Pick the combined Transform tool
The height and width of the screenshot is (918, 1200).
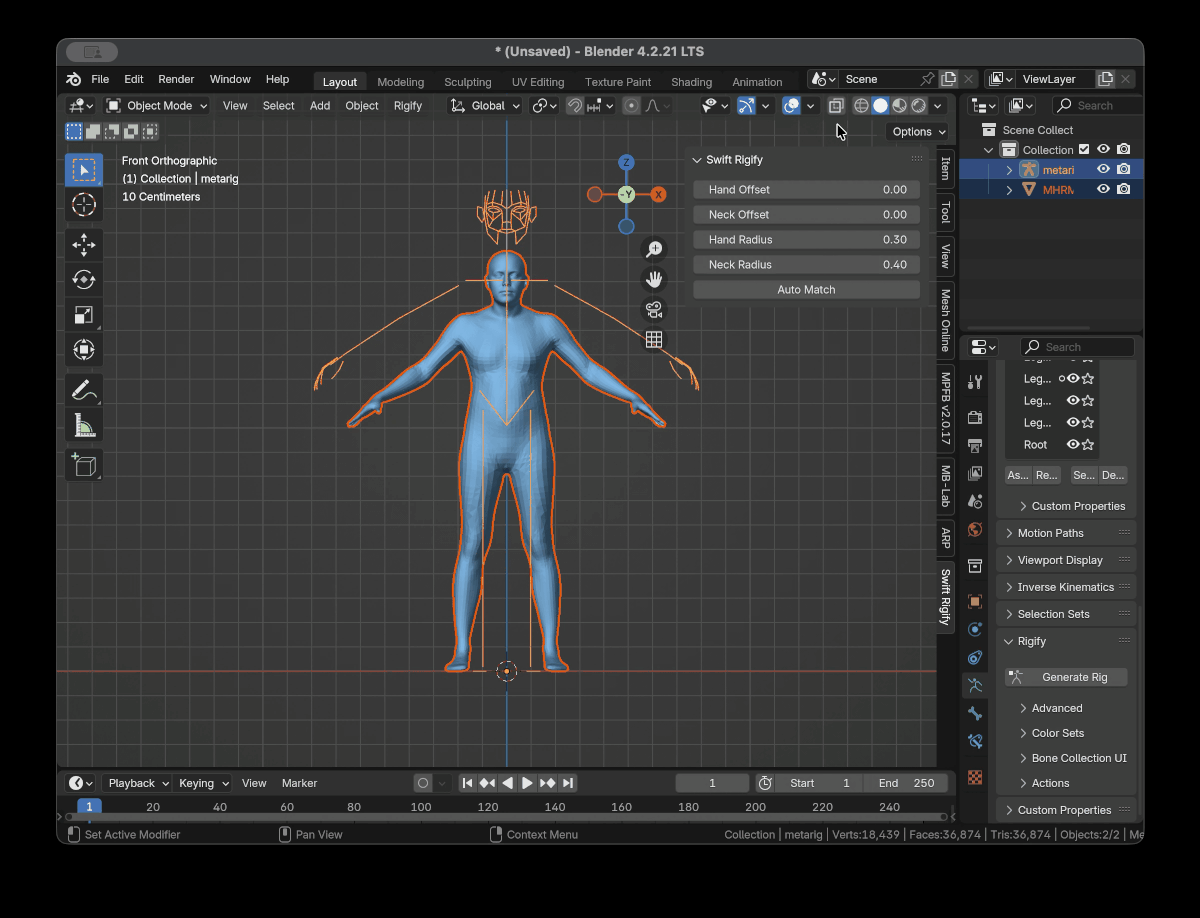(x=84, y=350)
